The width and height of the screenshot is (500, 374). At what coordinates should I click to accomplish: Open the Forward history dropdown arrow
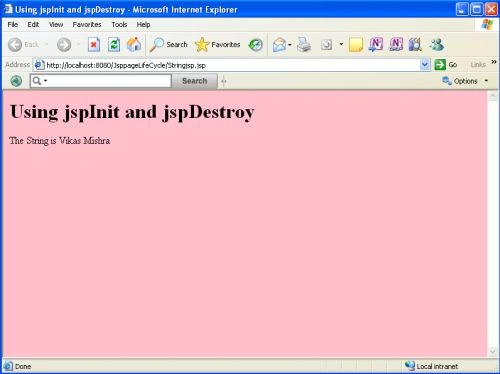pyautogui.click(x=79, y=44)
